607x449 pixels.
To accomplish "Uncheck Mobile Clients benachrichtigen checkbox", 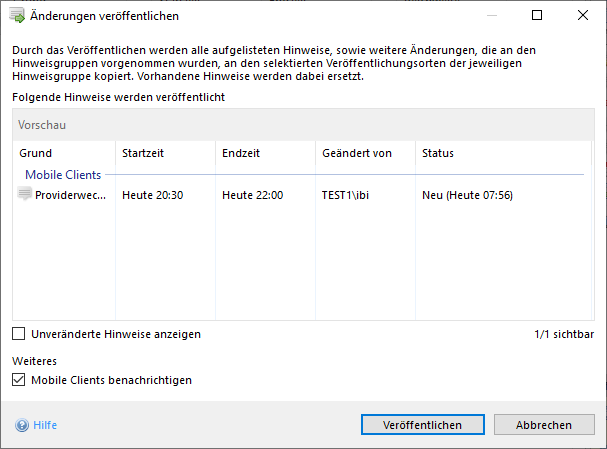I will point(19,380).
